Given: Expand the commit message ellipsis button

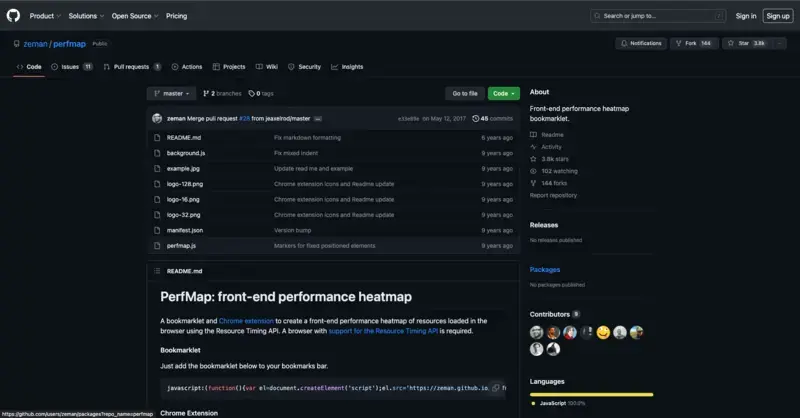Looking at the screenshot, I should pos(318,119).
